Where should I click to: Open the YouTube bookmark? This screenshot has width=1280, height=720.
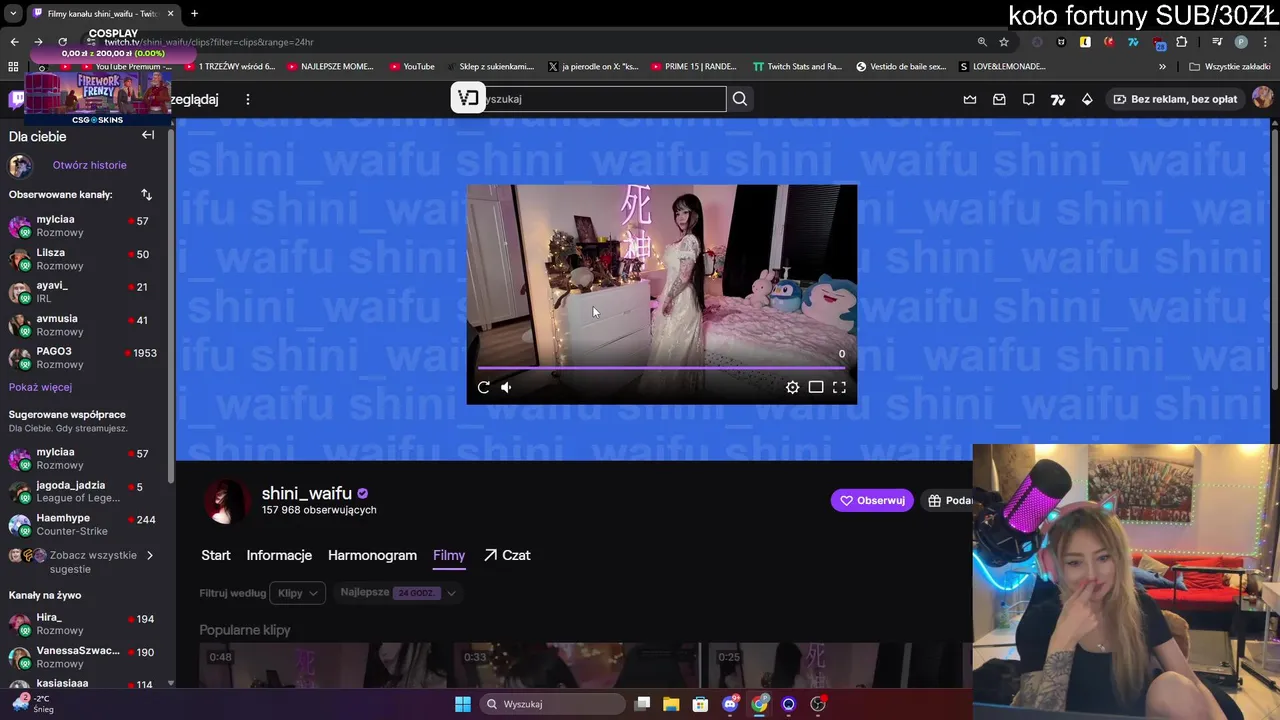pyautogui.click(x=410, y=67)
